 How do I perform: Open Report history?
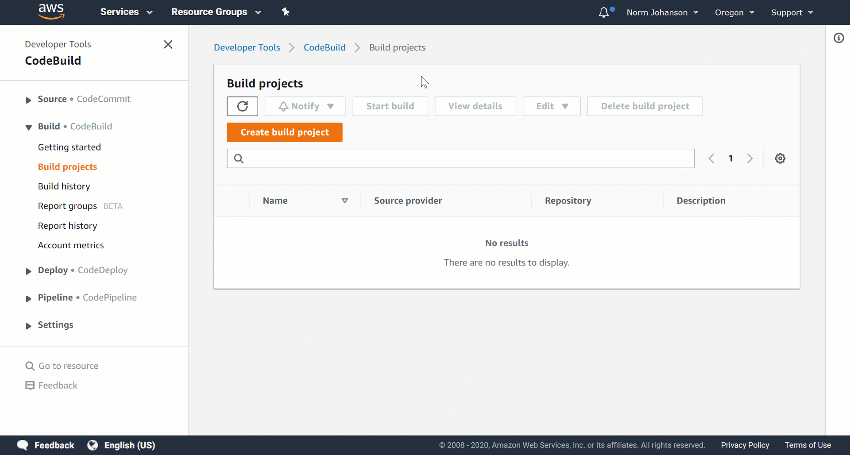pos(67,226)
